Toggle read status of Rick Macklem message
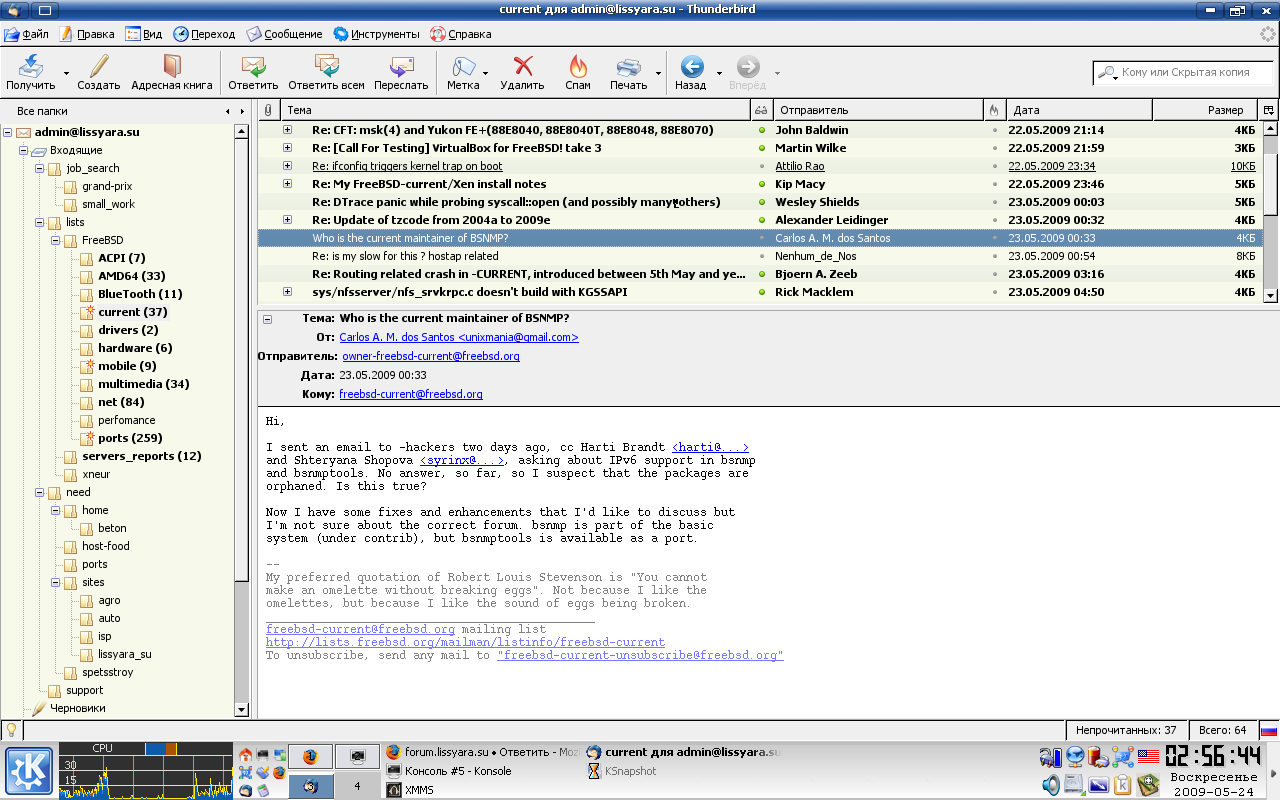 (761, 292)
